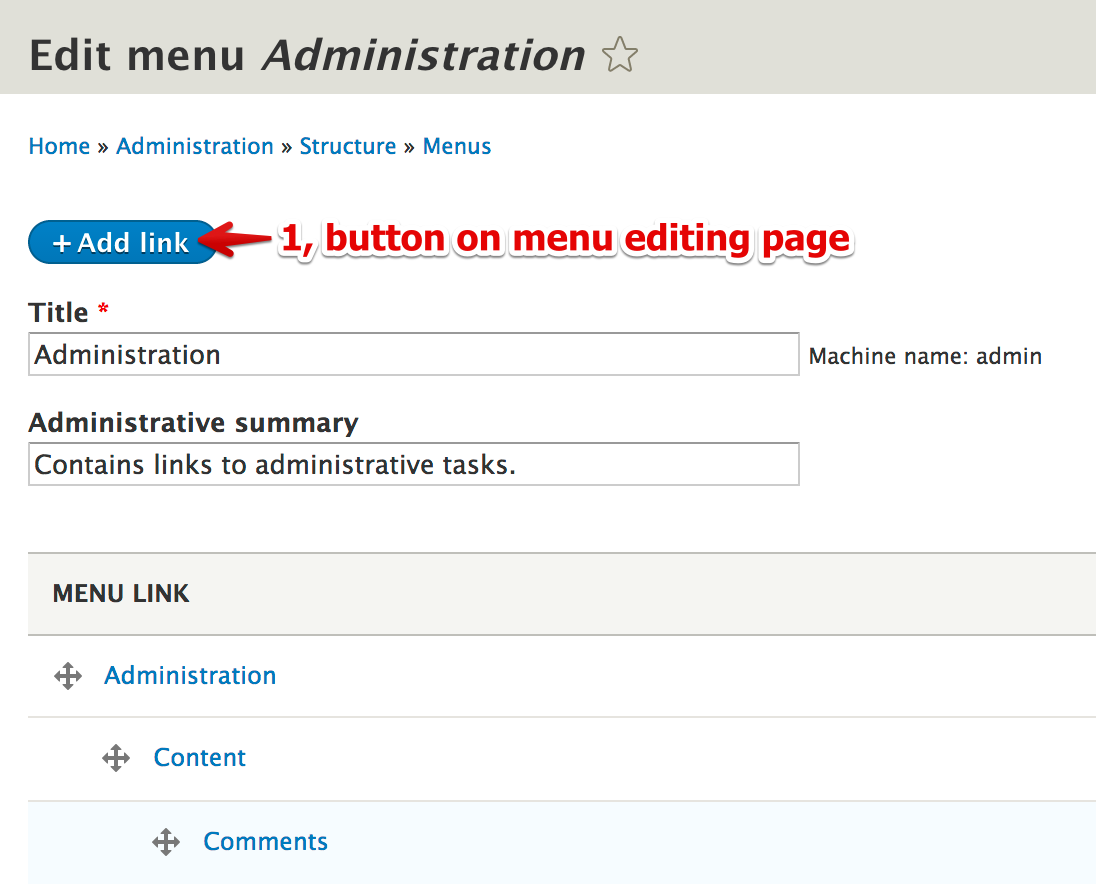
Task: Click into the Administrative summary field
Action: (413, 464)
